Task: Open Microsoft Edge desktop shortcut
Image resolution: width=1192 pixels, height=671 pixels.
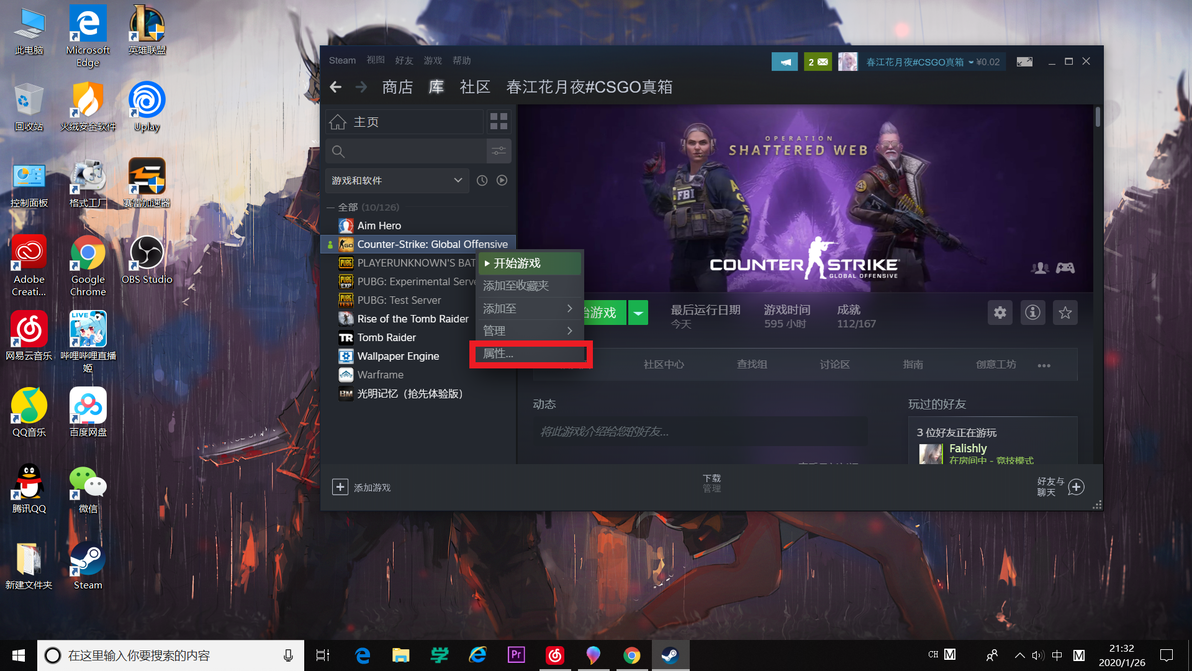Action: click(87, 36)
